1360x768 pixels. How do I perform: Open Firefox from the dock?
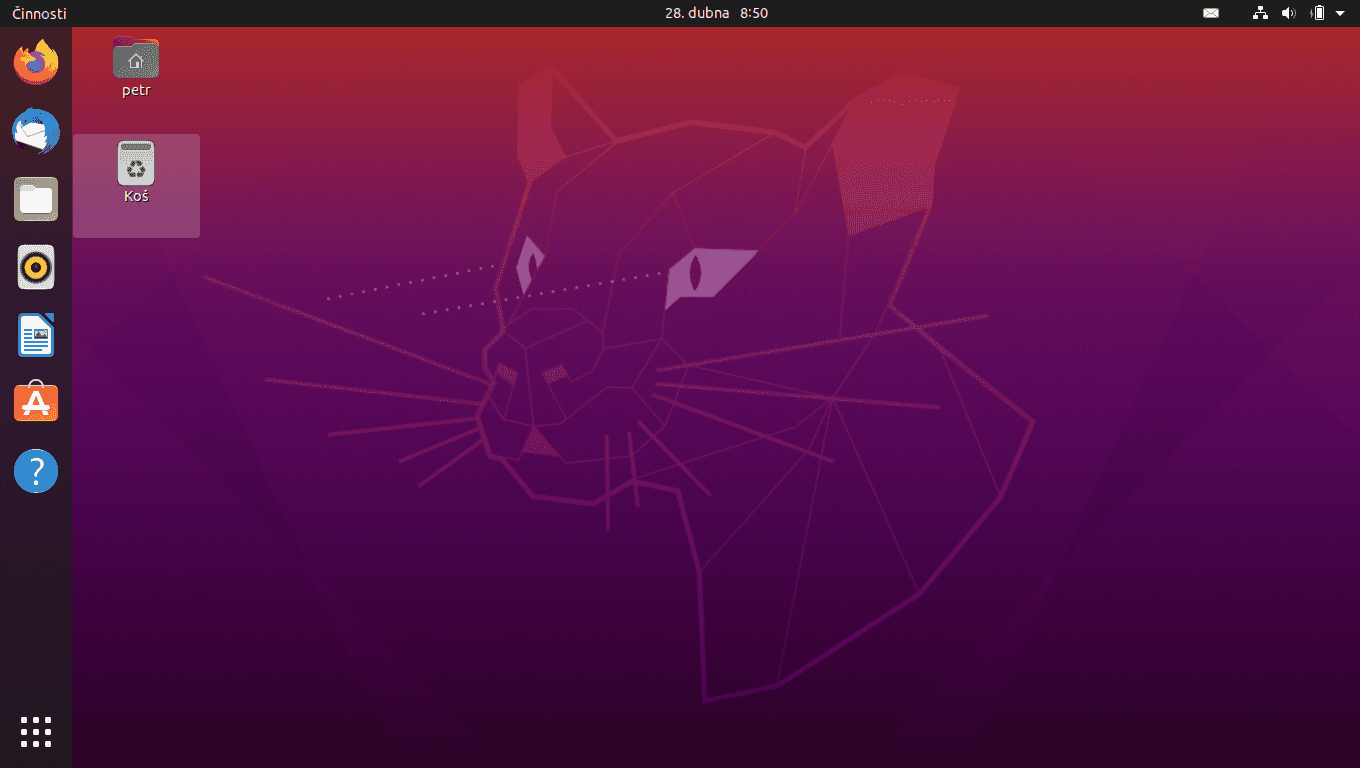coord(36,63)
